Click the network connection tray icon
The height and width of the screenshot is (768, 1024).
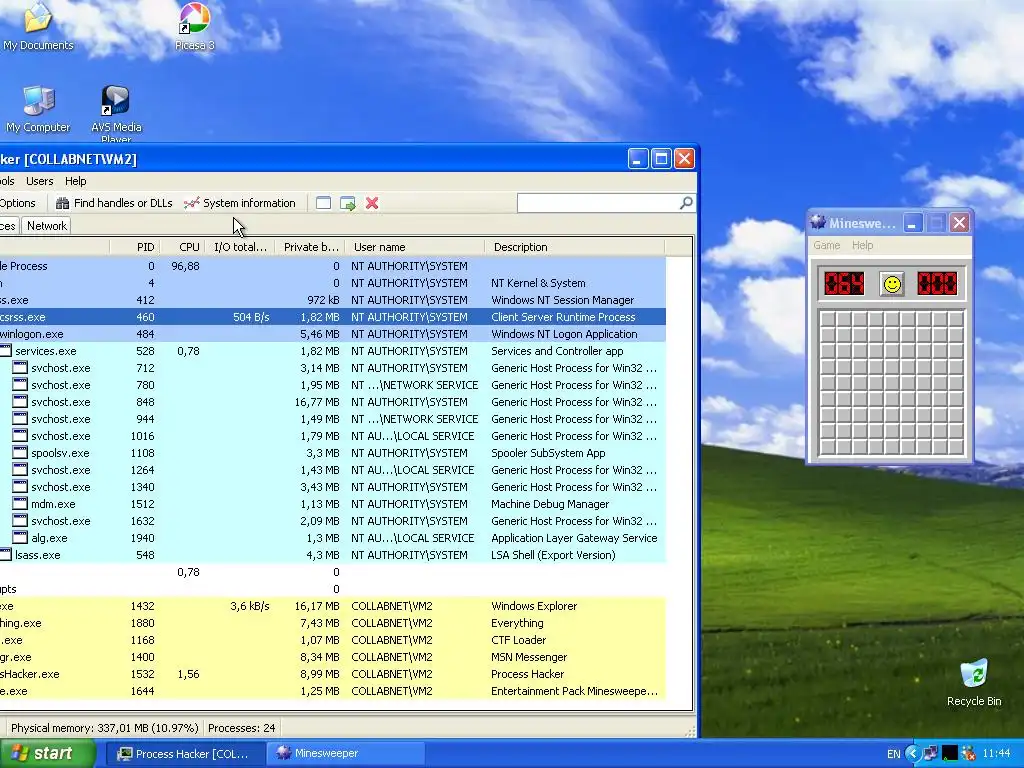tap(931, 754)
